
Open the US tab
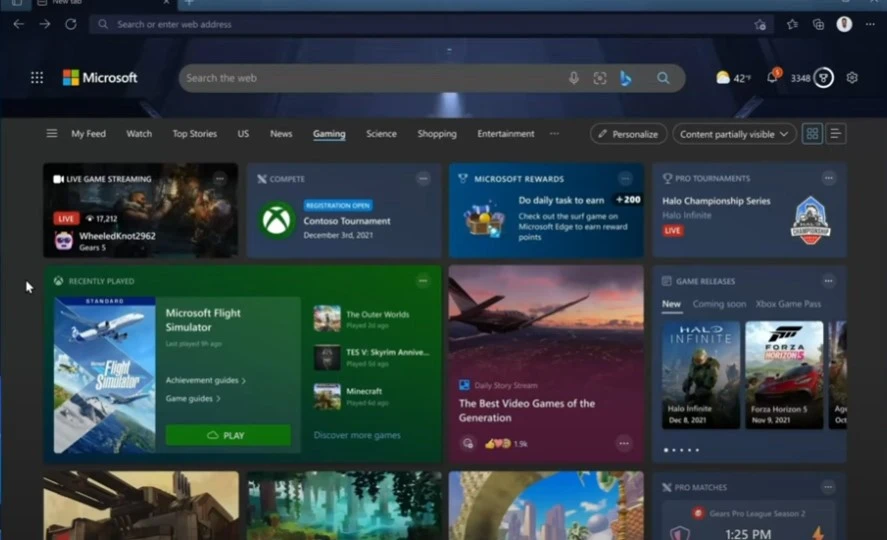pyautogui.click(x=243, y=133)
